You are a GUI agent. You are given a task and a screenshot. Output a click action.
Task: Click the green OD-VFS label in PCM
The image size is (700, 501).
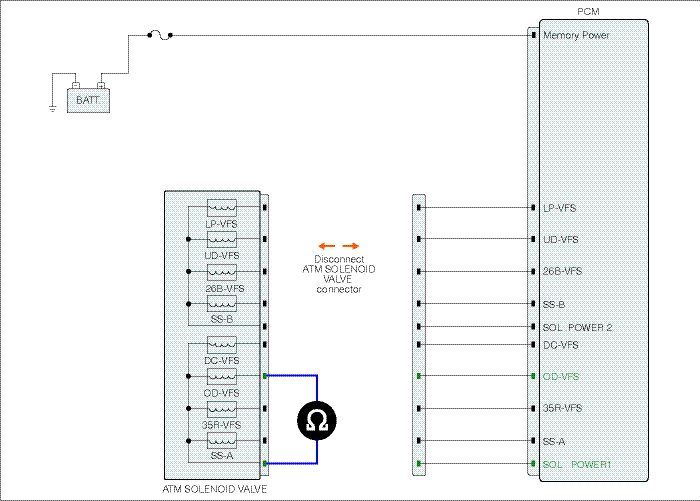click(561, 377)
